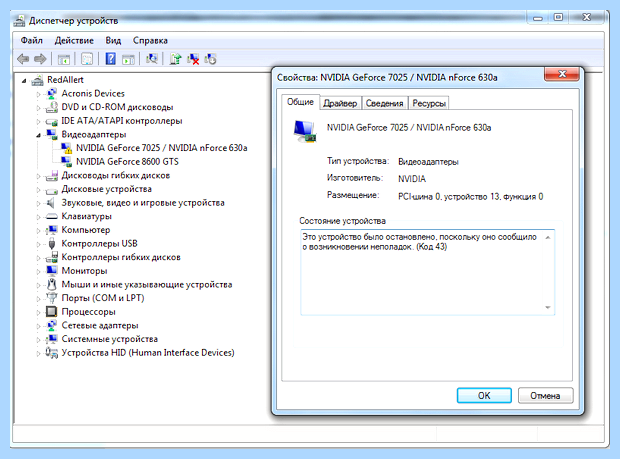Image resolution: width=620 pixels, height=459 pixels.
Task: Minimize the Диспетчер устройств window
Action: [x=538, y=18]
